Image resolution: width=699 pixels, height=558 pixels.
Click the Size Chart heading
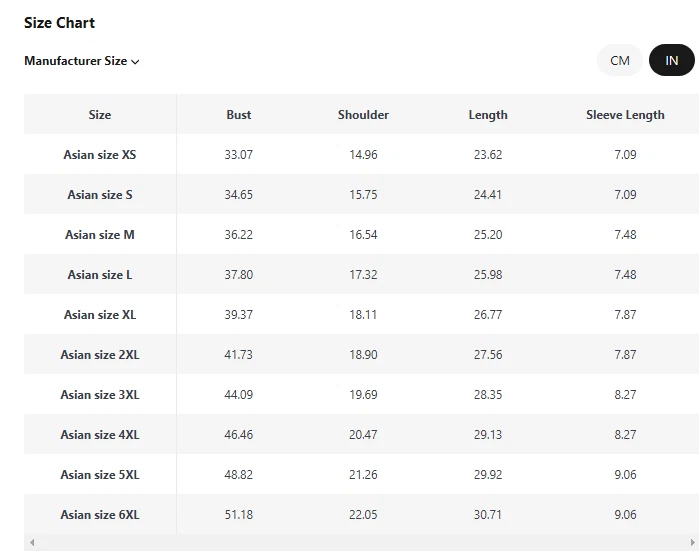60,23
